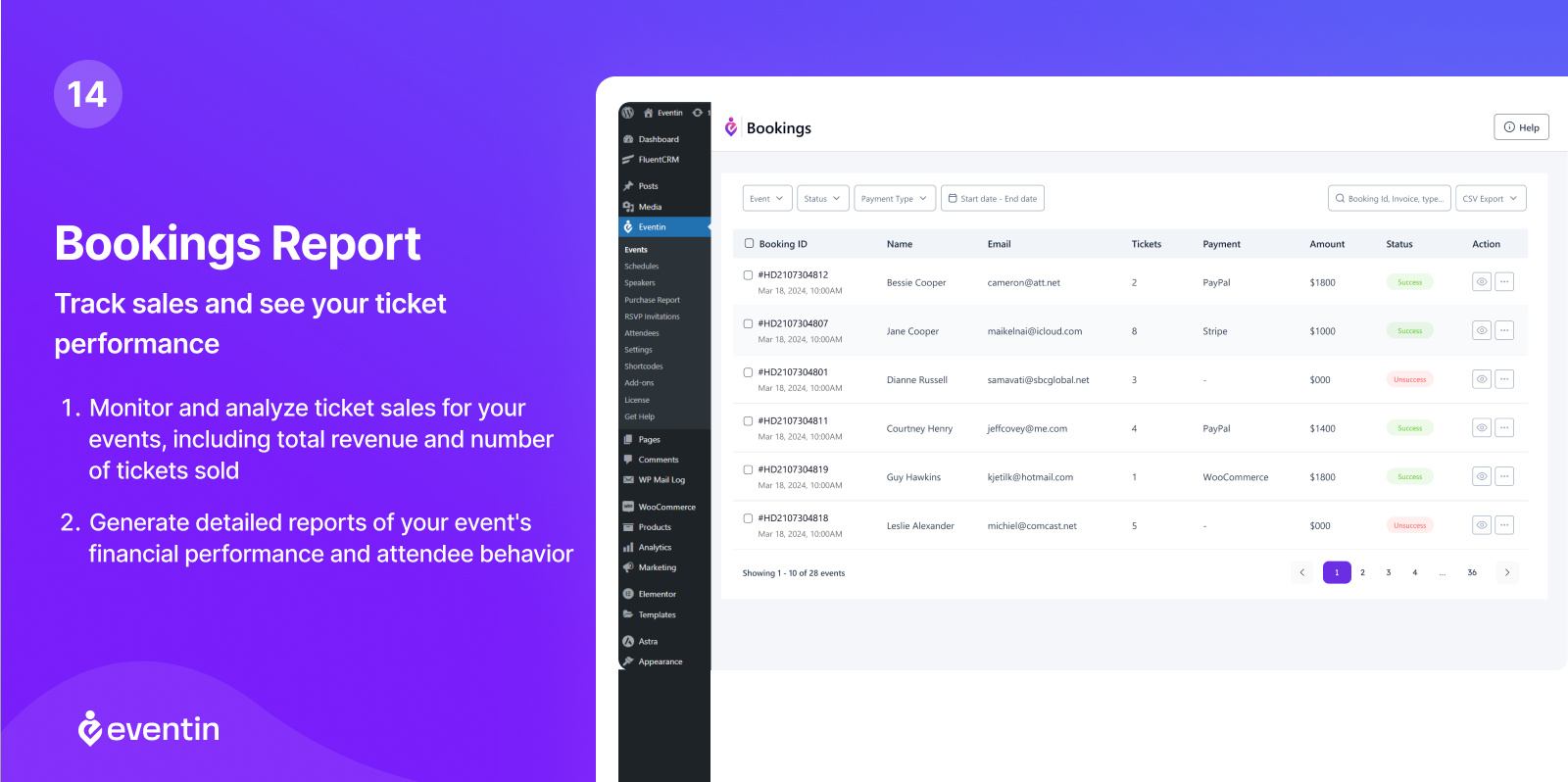1568x782 pixels.
Task: Open more actions for Dianne Russell booking
Action: tap(1504, 379)
